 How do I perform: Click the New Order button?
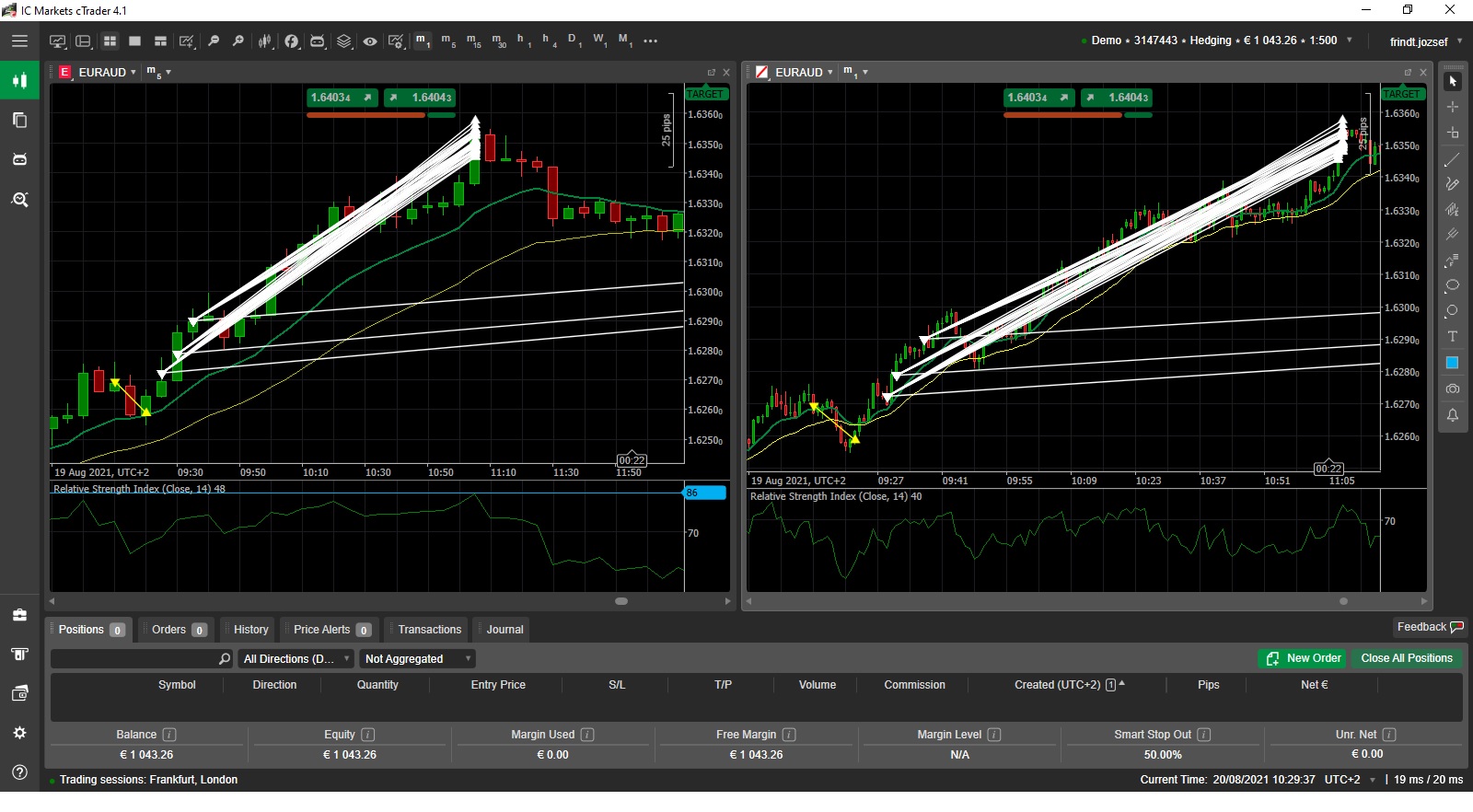pyautogui.click(x=1304, y=658)
